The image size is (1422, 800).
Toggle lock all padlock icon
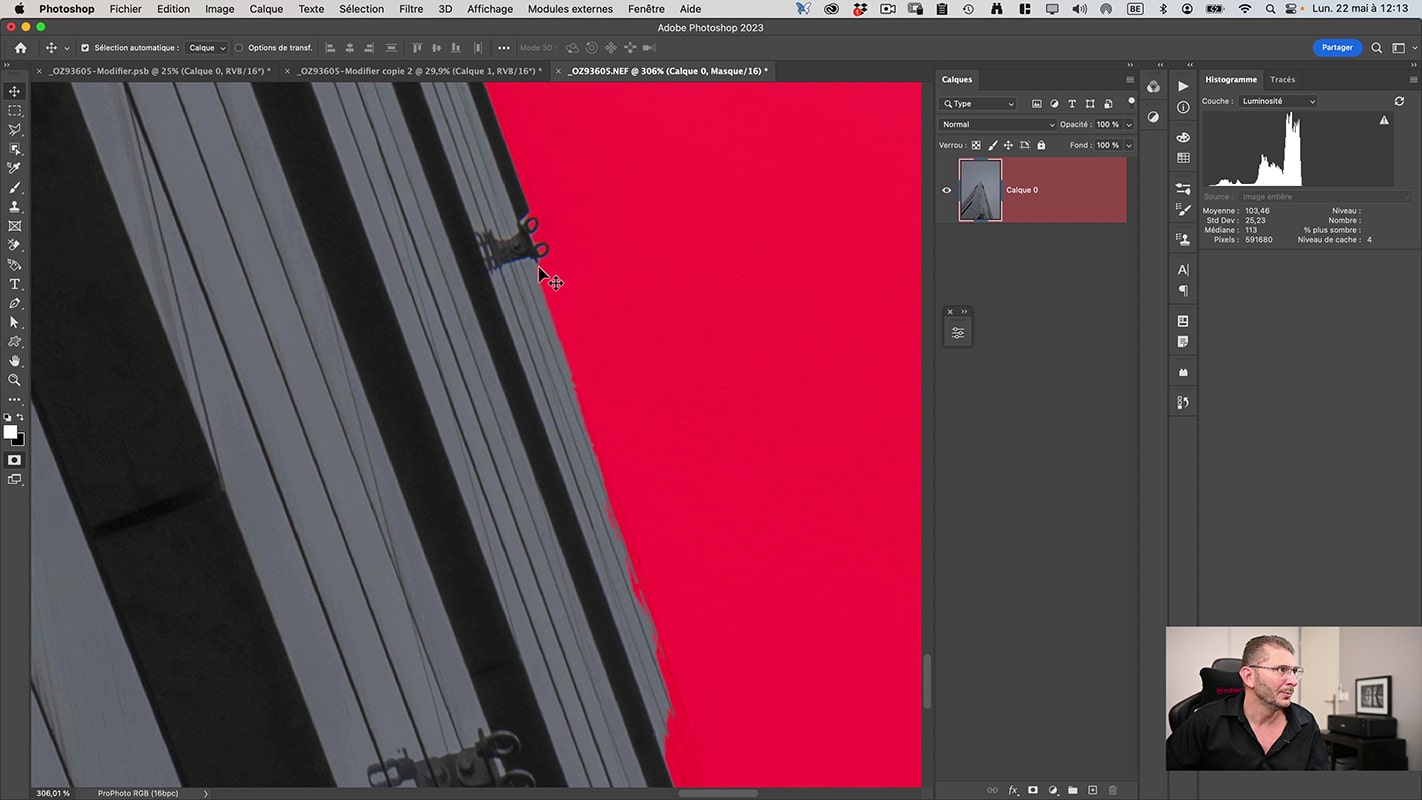(1041, 145)
